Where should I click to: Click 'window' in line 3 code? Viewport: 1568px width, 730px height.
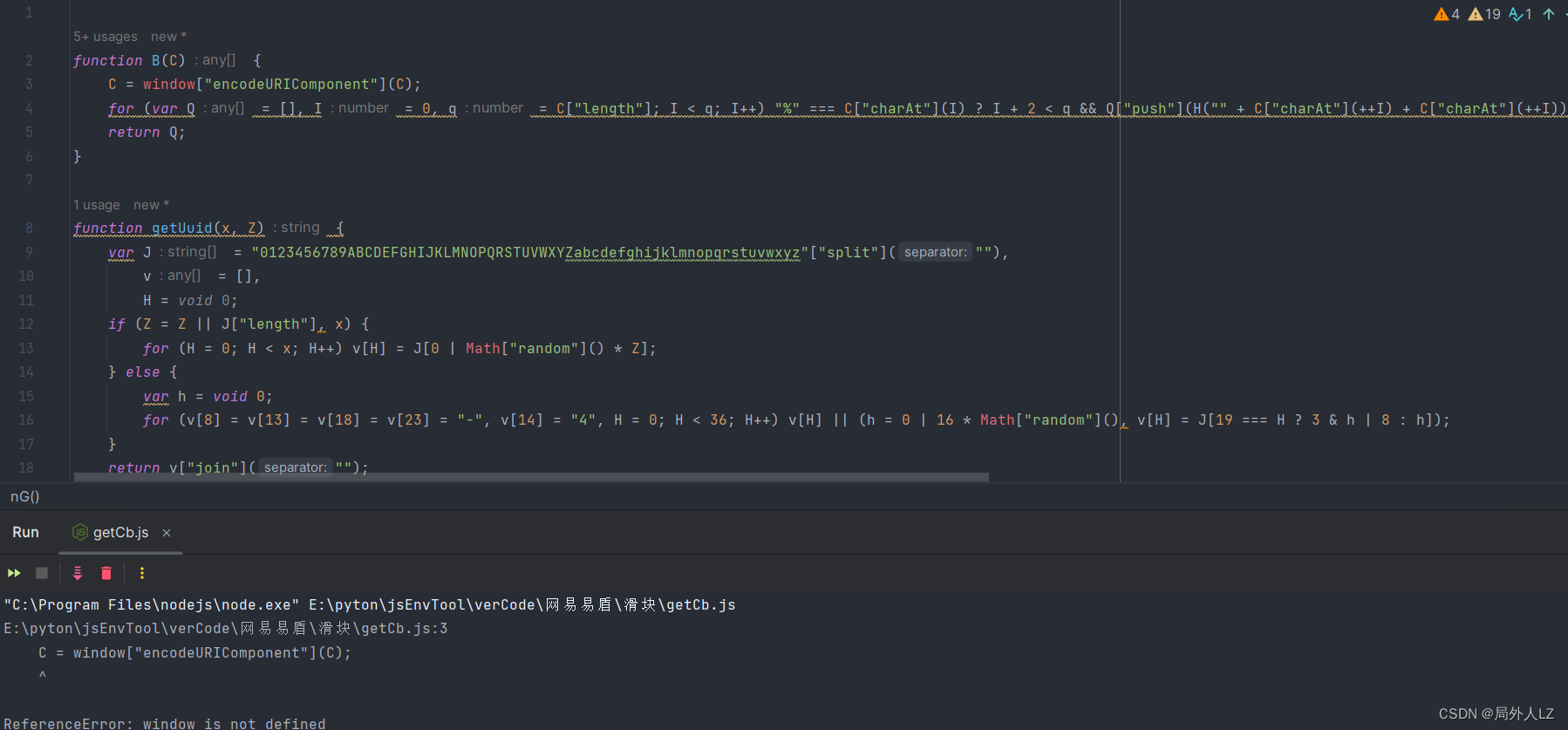169,85
